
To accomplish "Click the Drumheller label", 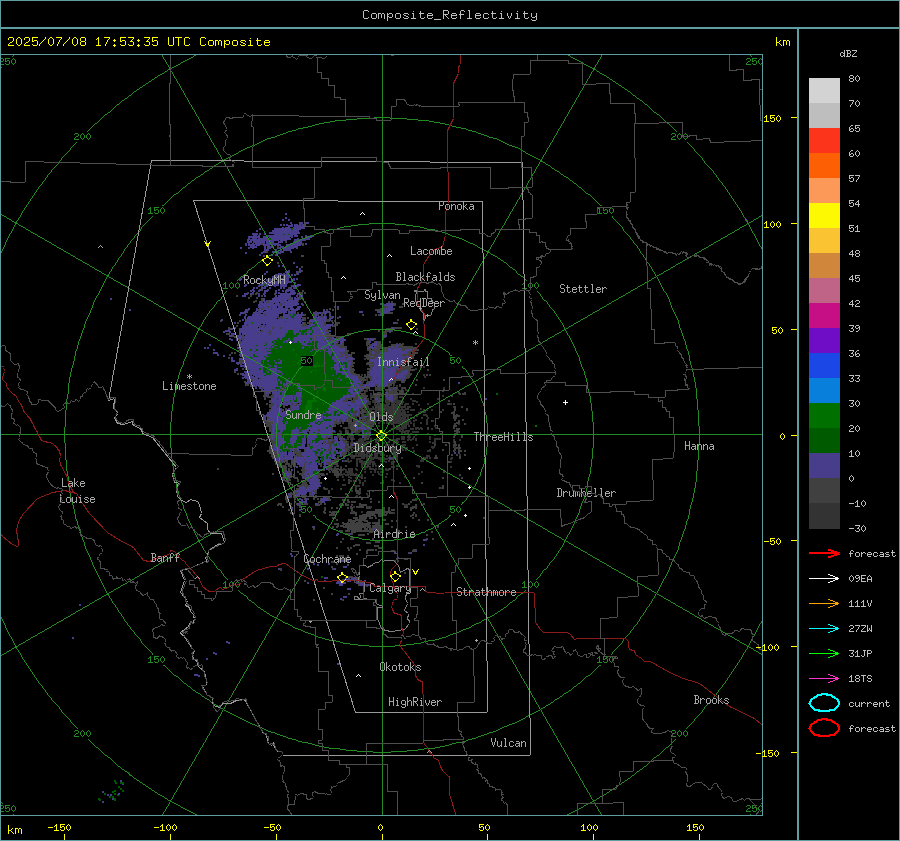I will (586, 493).
